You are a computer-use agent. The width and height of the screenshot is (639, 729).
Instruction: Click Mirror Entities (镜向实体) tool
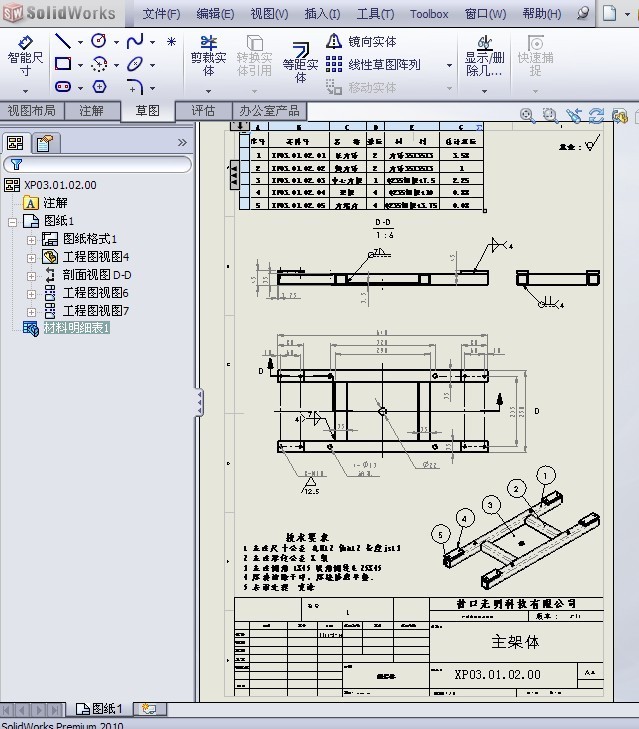pos(361,42)
